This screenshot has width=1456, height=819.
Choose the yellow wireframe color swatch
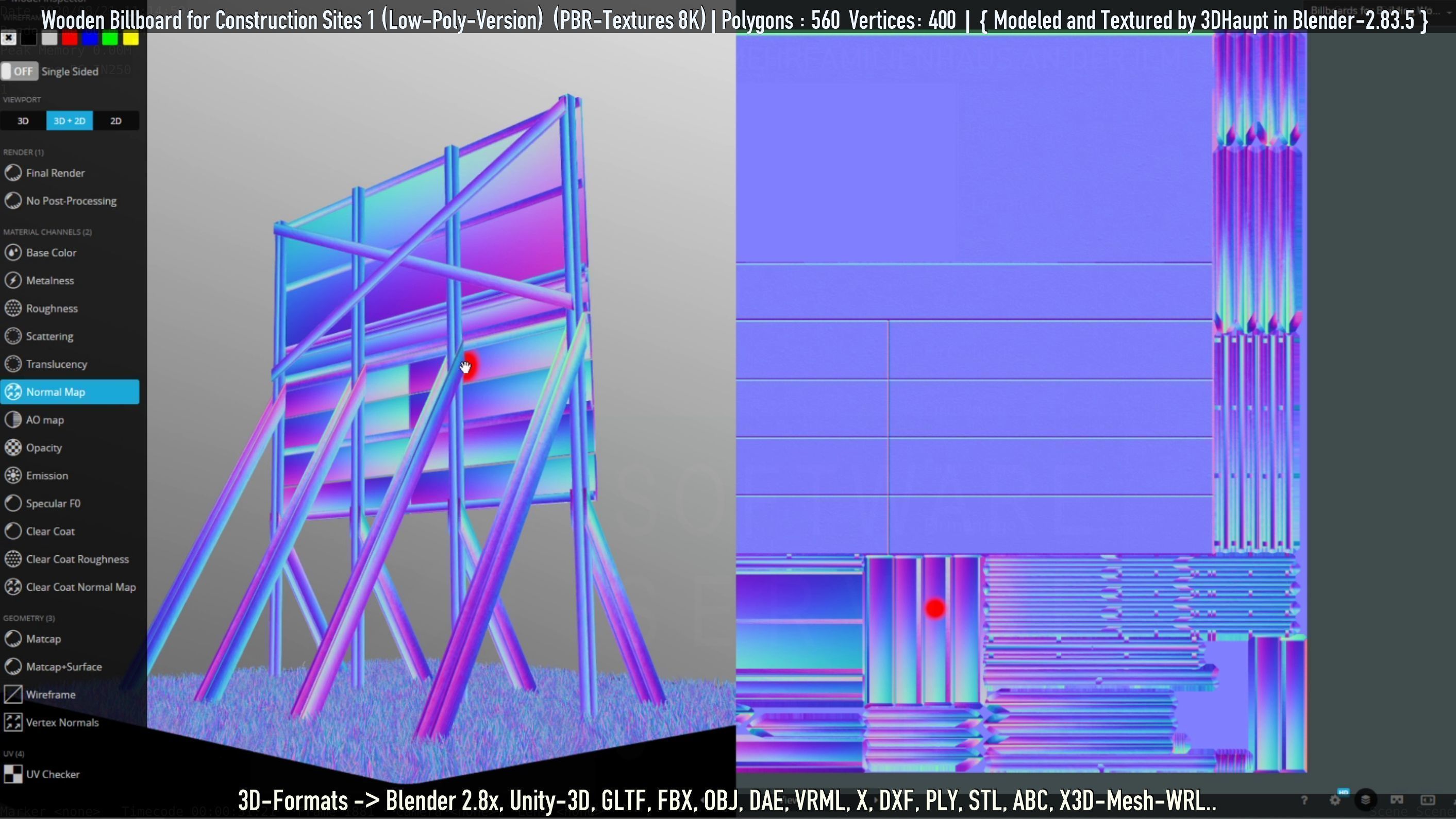[130, 39]
